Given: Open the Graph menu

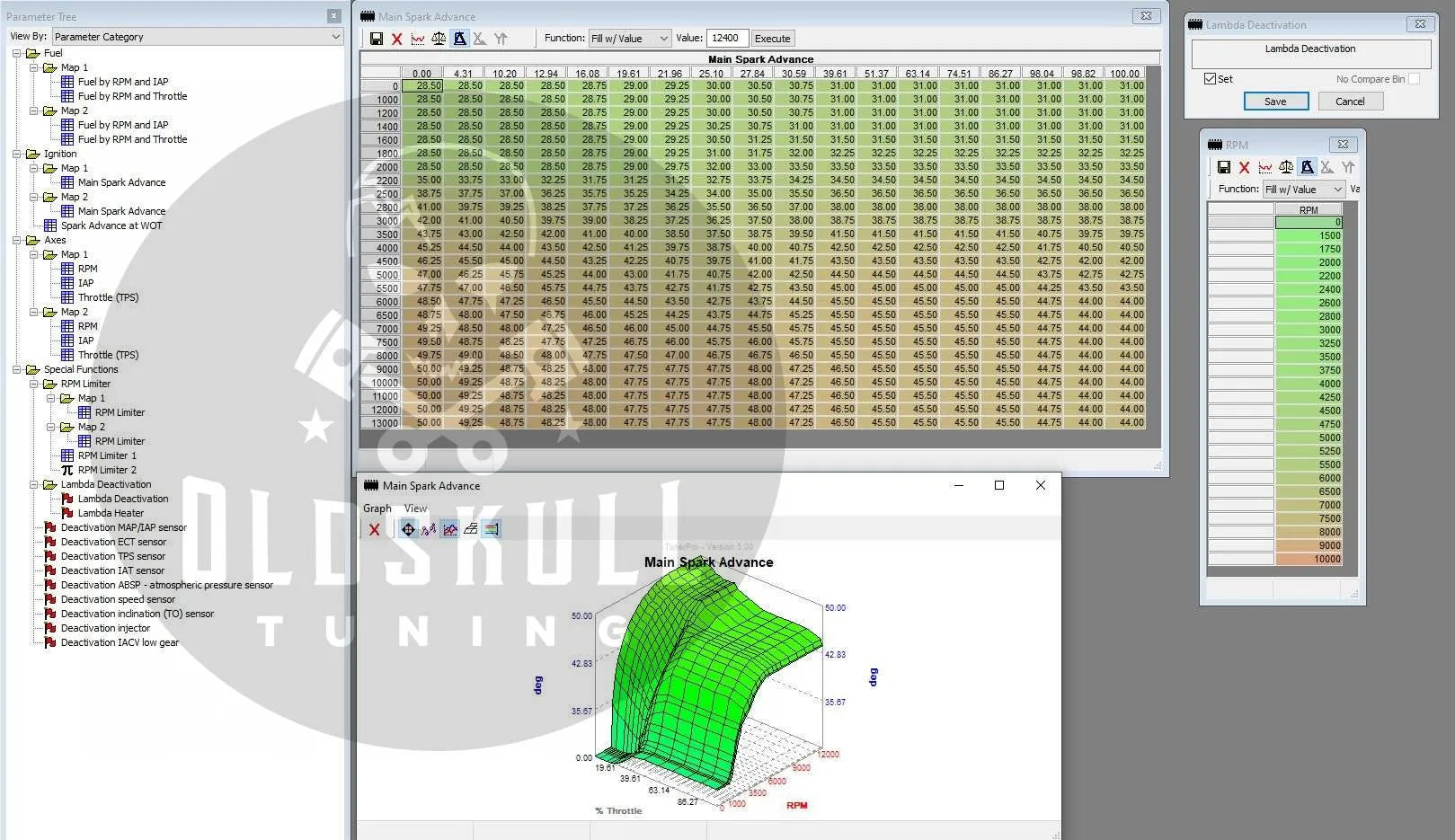Looking at the screenshot, I should coord(377,508).
